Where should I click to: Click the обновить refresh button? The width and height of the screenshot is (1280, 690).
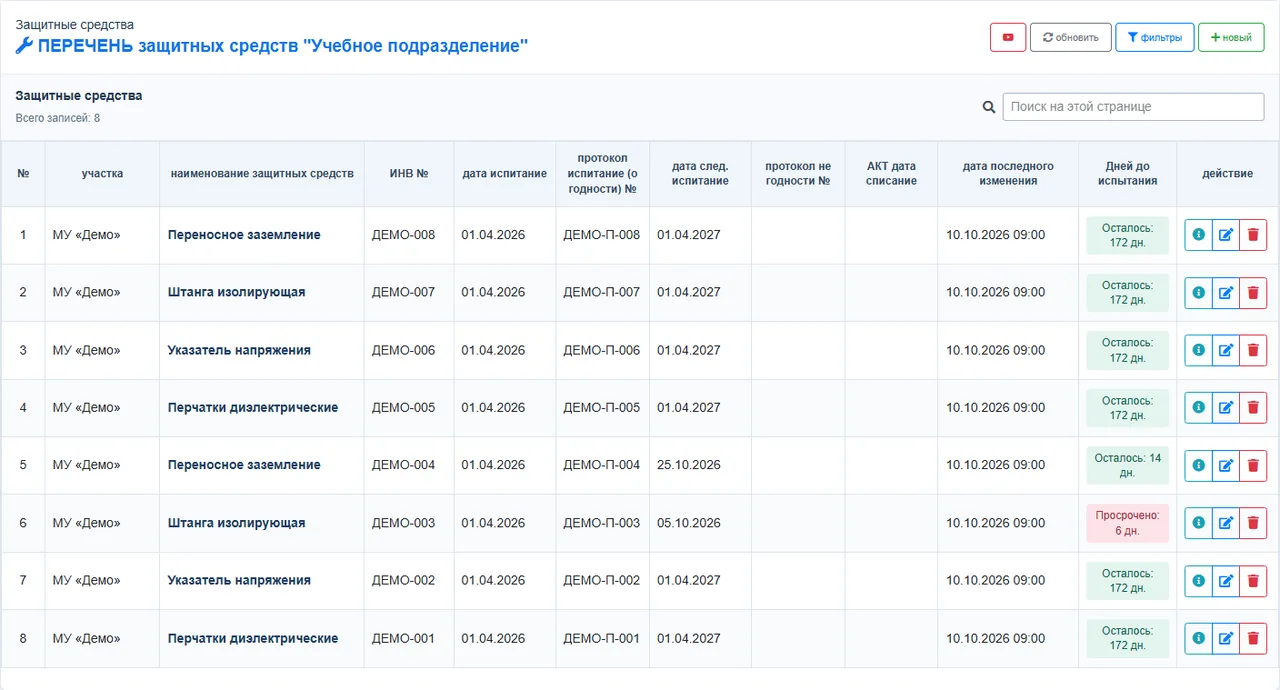click(1070, 38)
